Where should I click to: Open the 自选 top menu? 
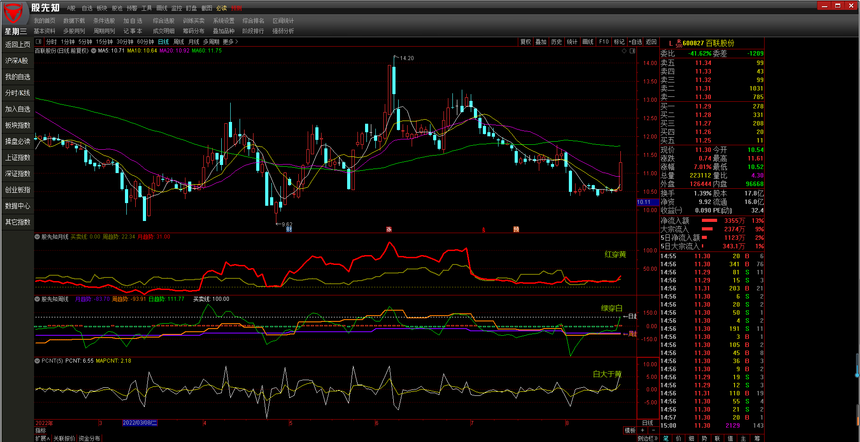[87, 8]
